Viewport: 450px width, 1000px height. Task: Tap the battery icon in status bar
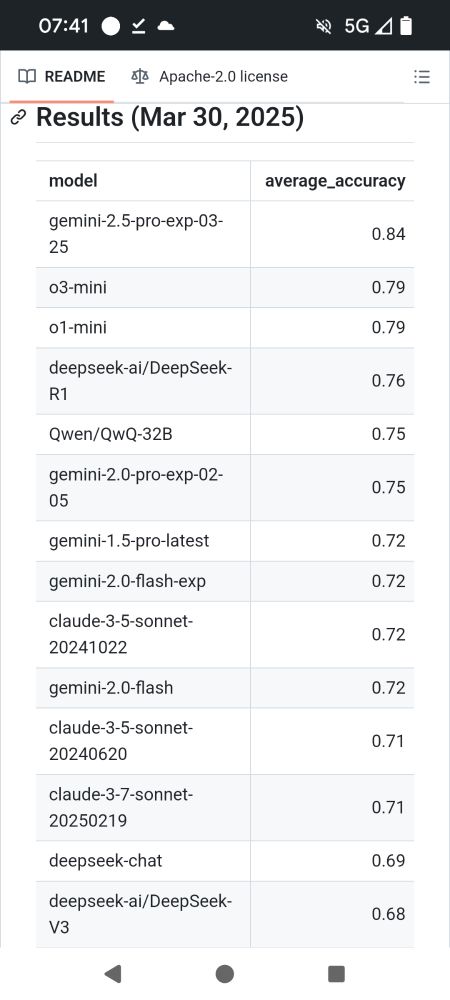point(406,26)
